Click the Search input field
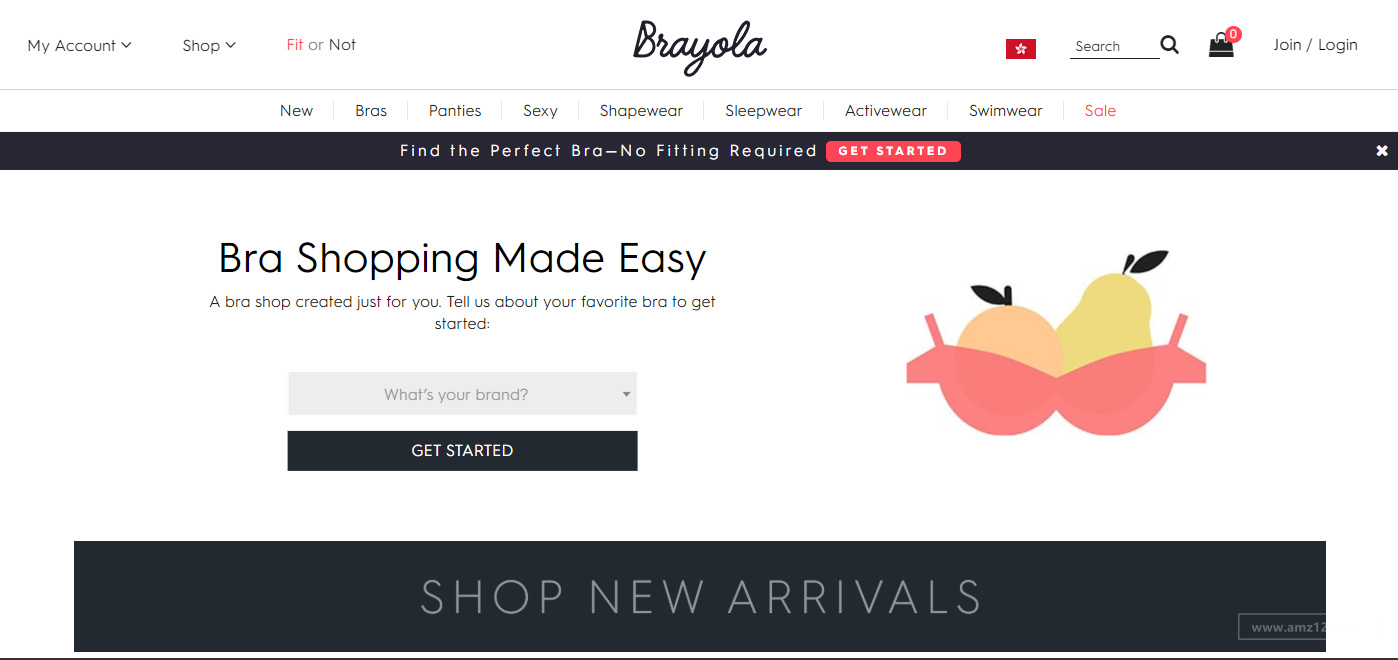1398x660 pixels. (1114, 46)
